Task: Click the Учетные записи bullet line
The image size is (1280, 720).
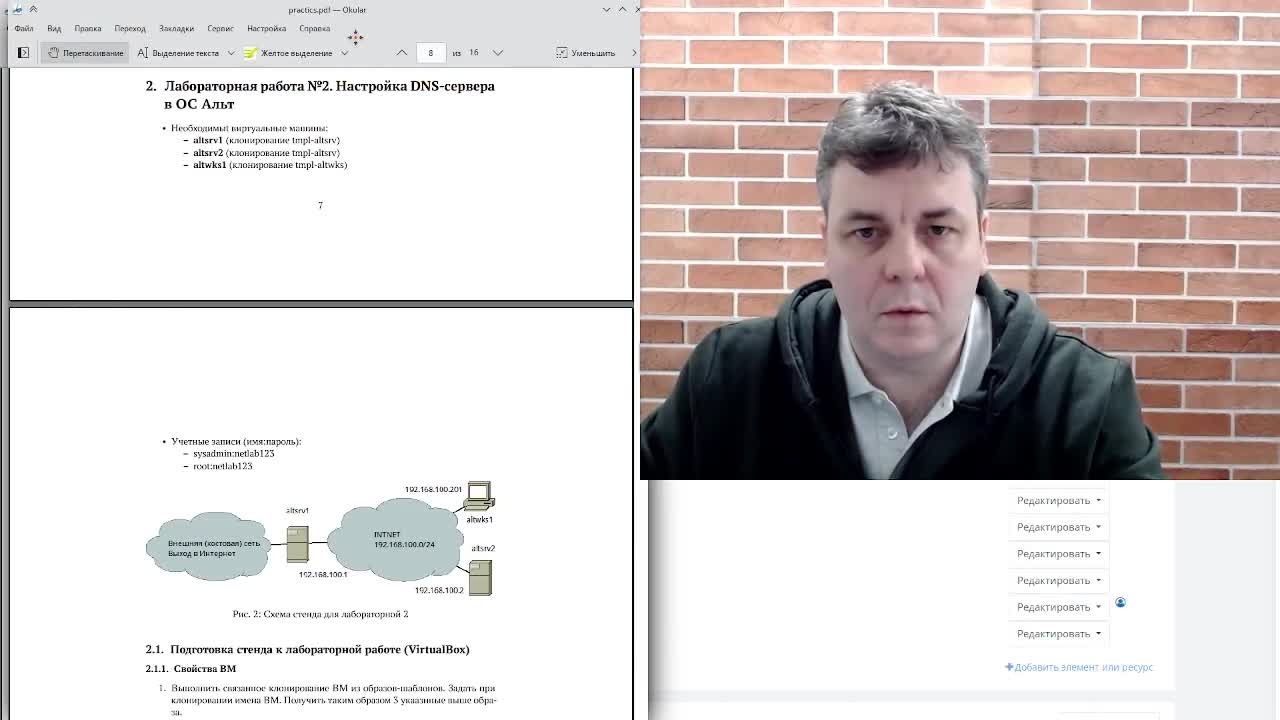Action: [236, 441]
